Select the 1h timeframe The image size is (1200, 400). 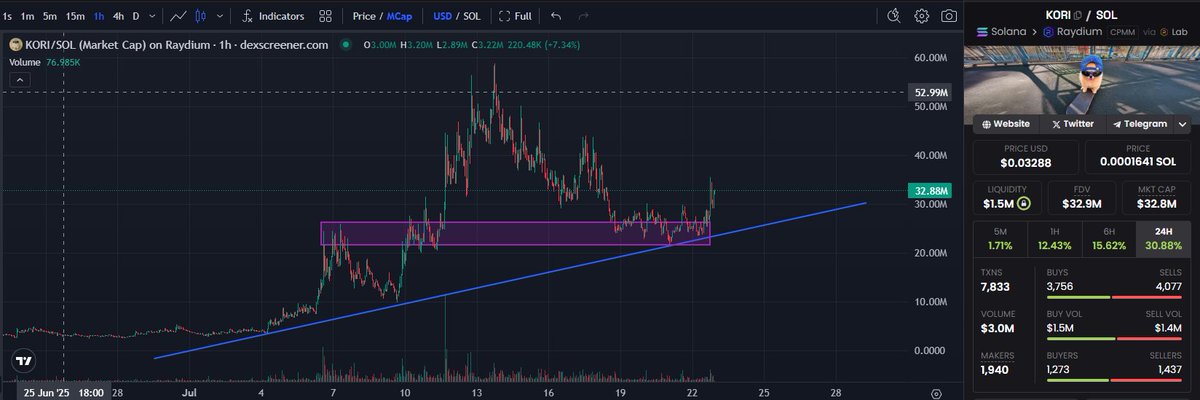[x=100, y=16]
